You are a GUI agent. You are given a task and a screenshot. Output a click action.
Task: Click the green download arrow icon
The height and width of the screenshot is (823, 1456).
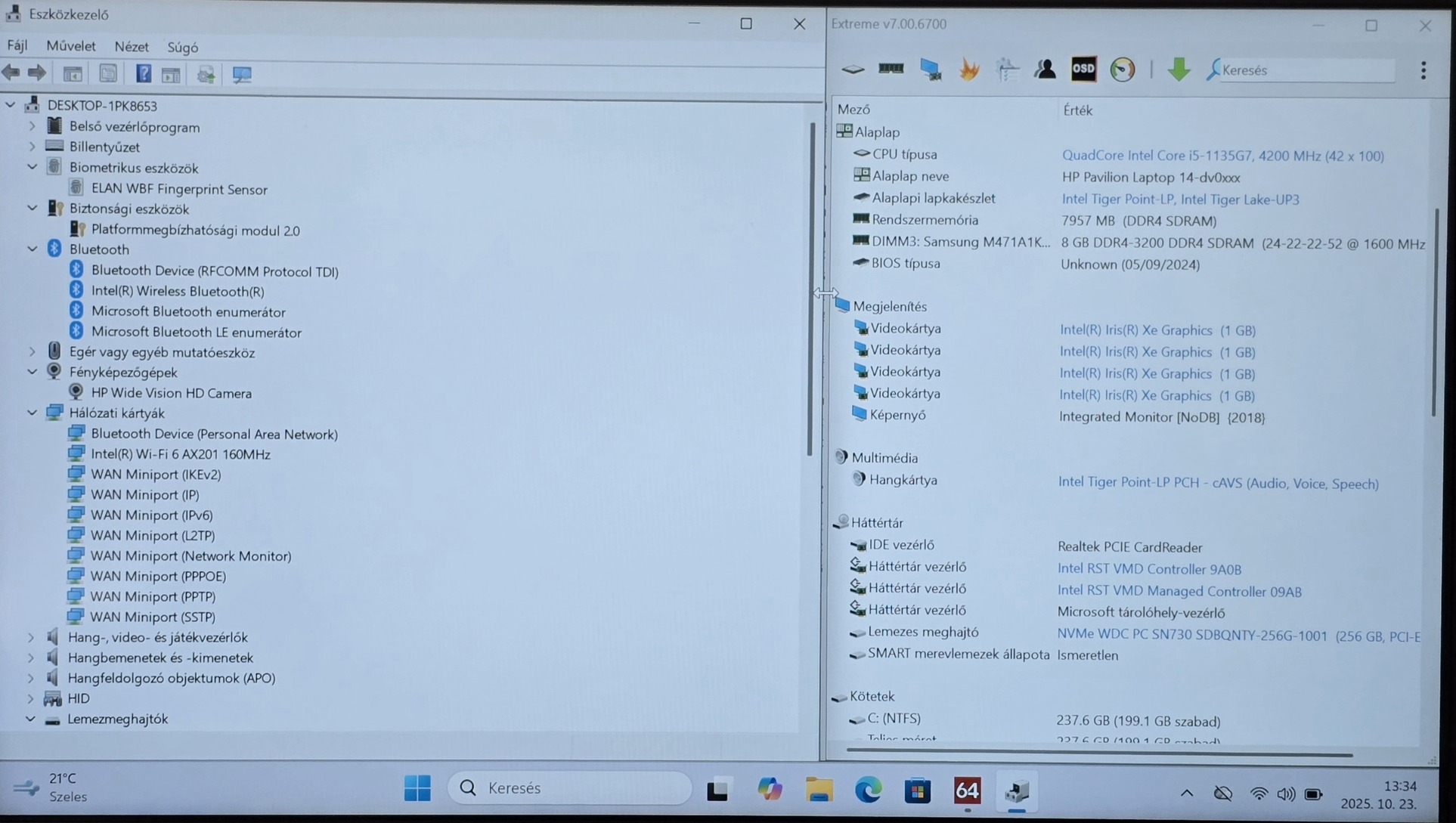coord(1178,70)
